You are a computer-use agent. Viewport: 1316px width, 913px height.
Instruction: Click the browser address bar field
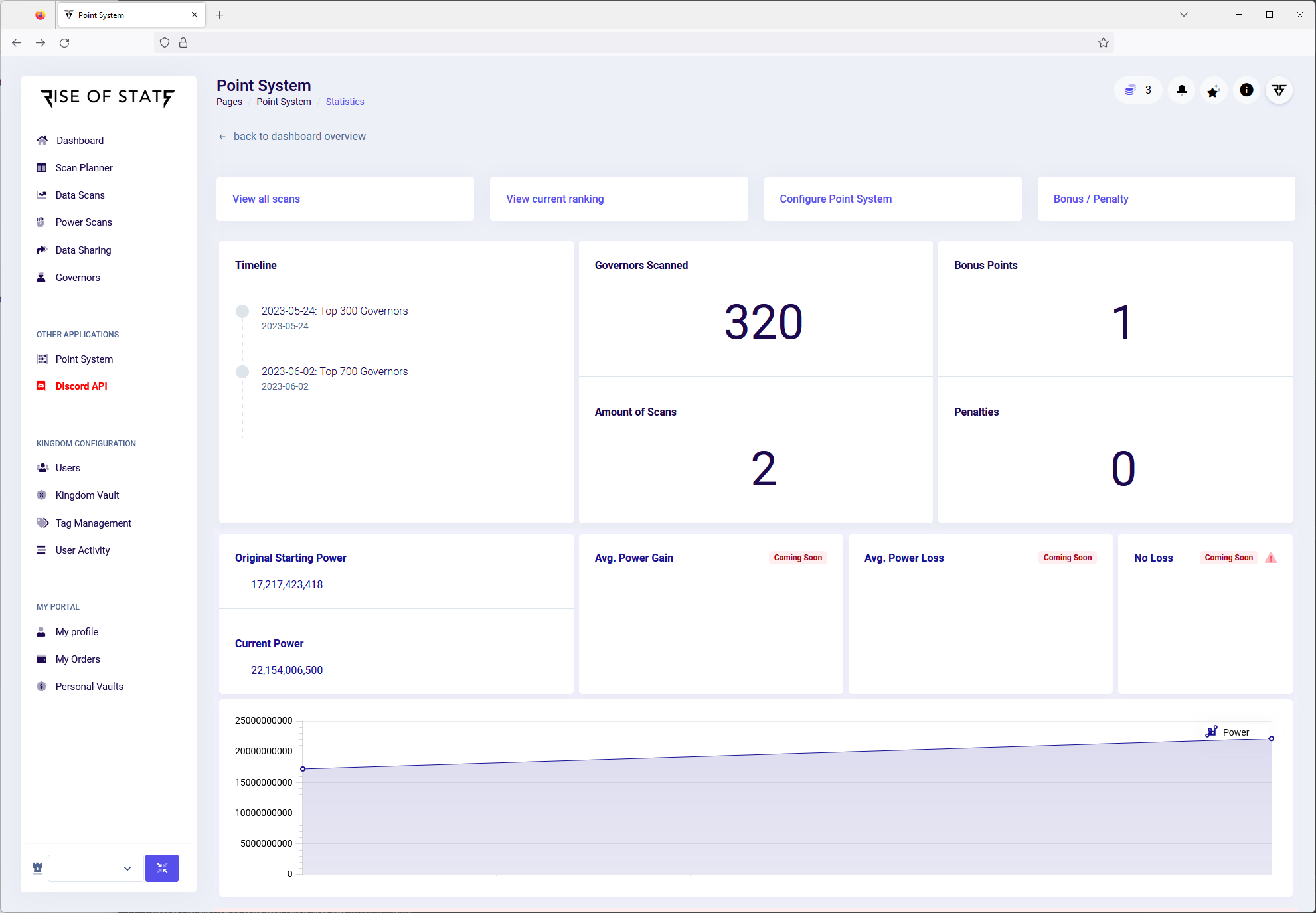click(x=637, y=42)
